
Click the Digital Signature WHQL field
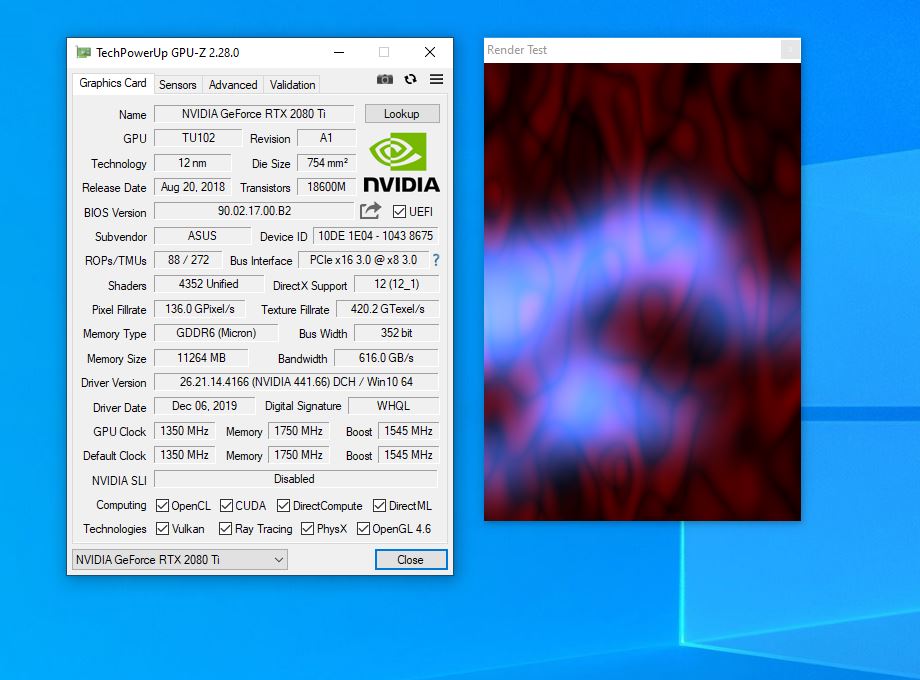393,406
